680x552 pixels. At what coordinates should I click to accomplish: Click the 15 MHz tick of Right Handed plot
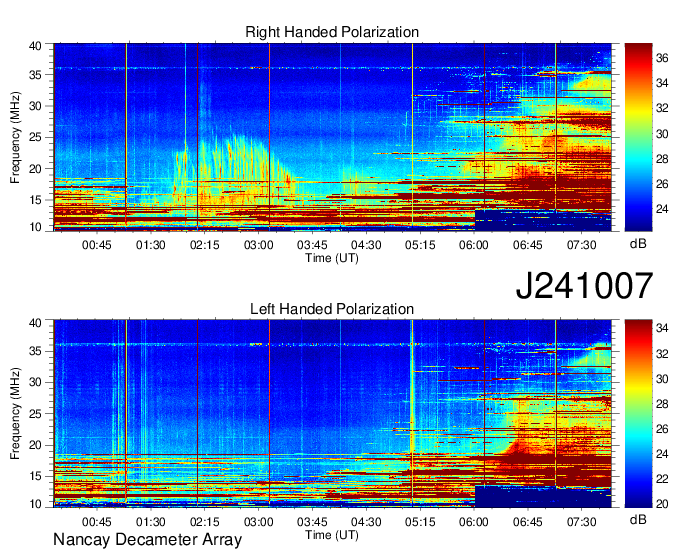(x=36, y=200)
